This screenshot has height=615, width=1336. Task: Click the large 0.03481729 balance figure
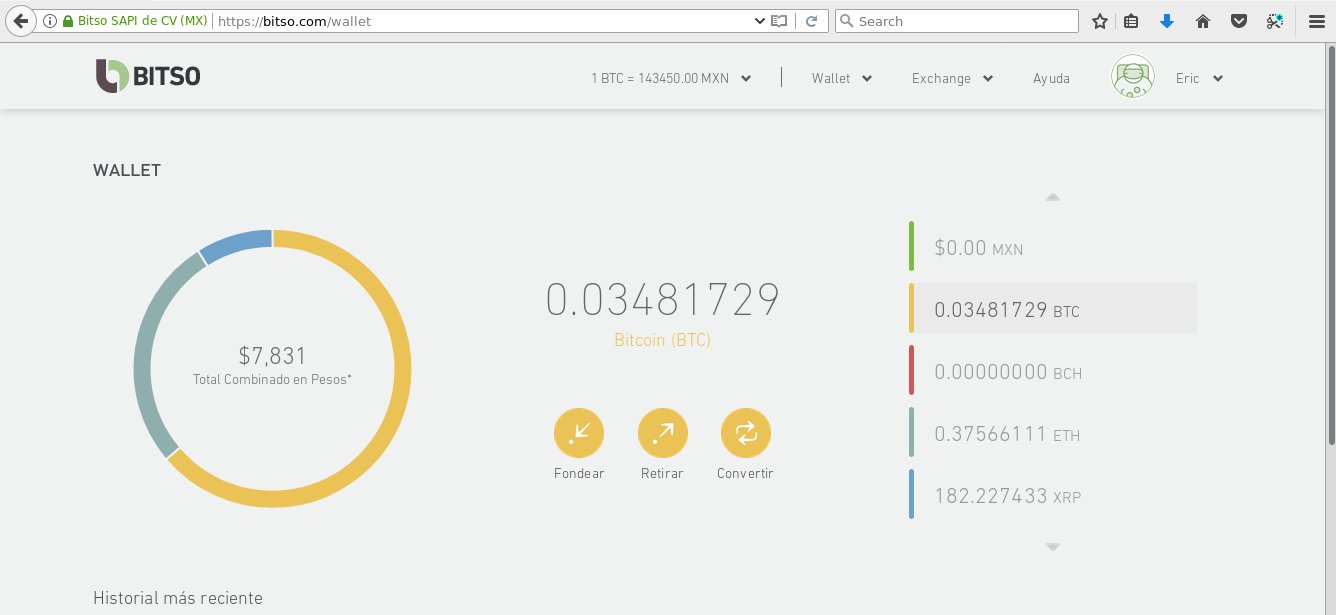662,300
